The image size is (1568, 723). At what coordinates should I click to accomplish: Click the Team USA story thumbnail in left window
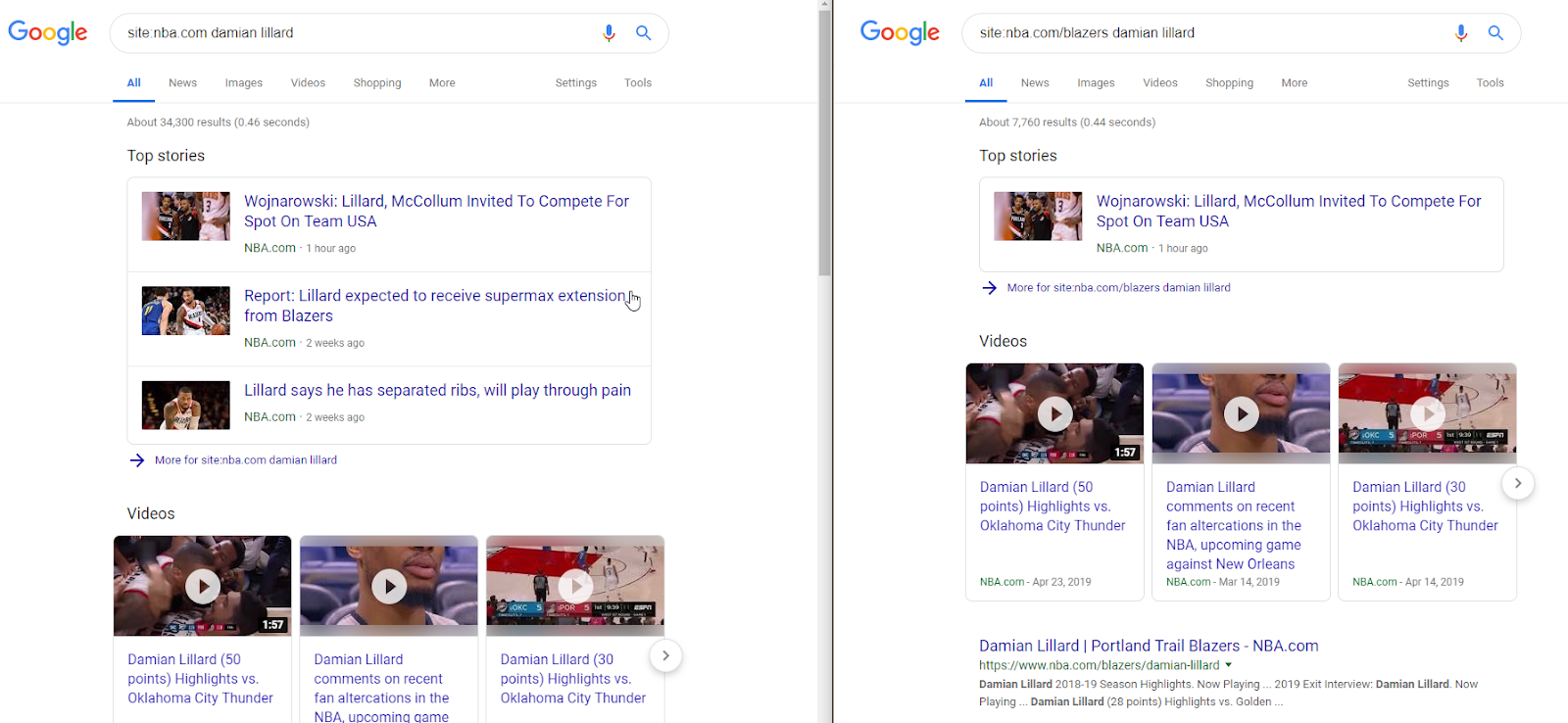186,217
